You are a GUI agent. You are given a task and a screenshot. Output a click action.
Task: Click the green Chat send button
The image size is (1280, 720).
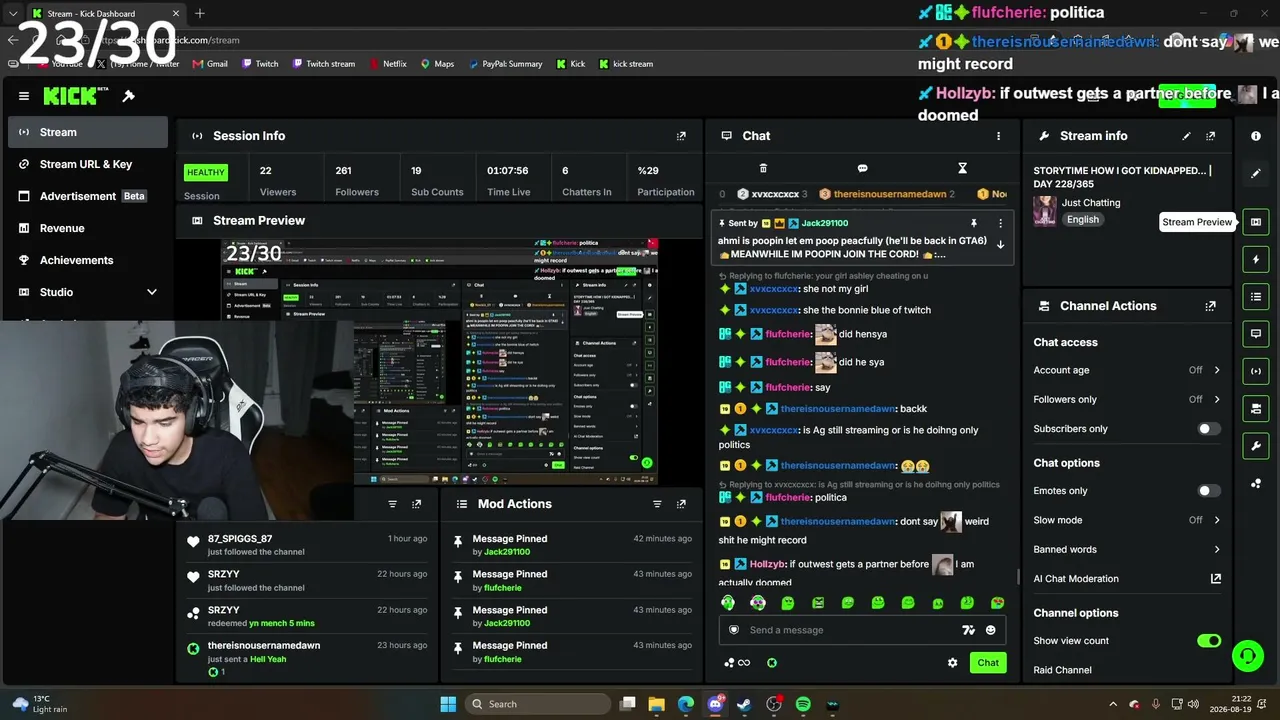988,662
